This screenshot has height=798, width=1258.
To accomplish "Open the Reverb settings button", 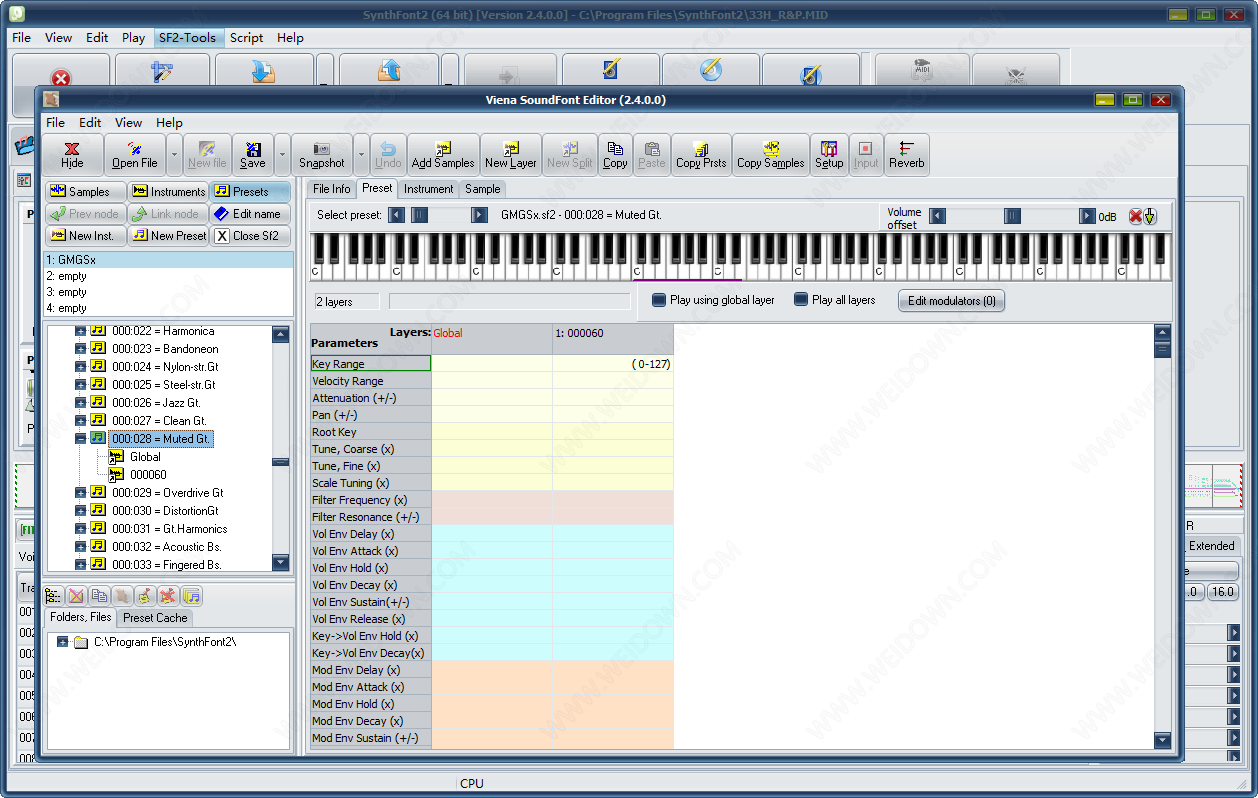I will tap(907, 155).
